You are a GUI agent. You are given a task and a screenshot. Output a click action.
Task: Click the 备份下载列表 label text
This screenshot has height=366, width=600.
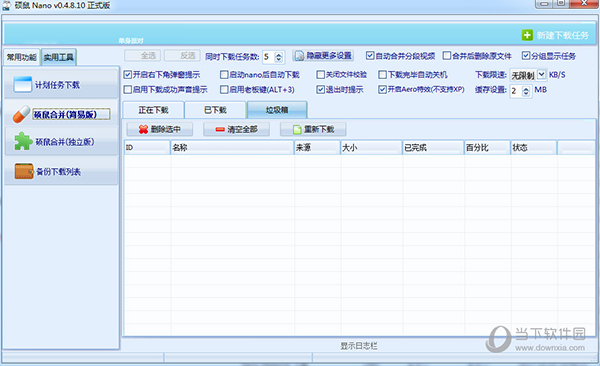(x=59, y=172)
